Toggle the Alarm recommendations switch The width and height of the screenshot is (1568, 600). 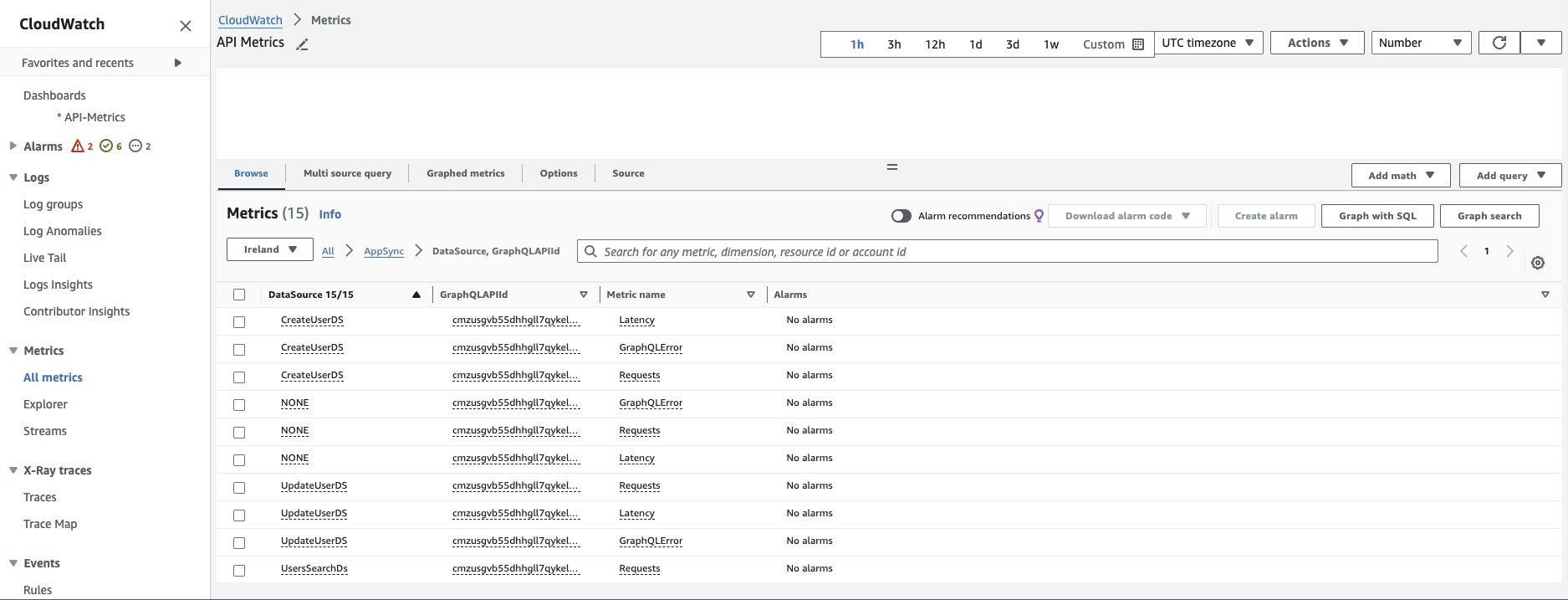(x=901, y=216)
